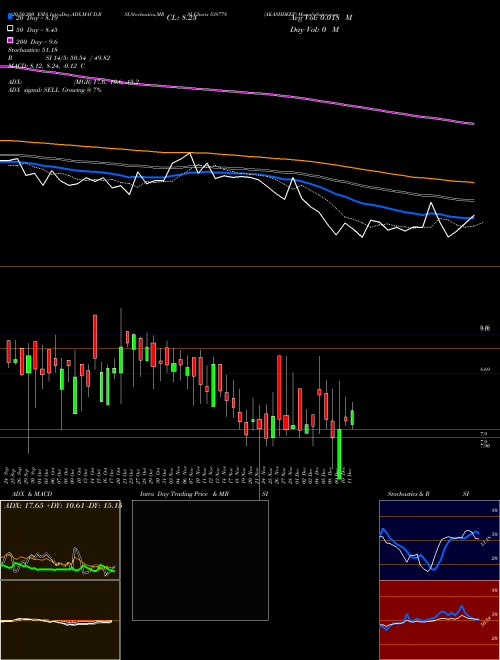Open the red RSI mini chart

coord(439,620)
